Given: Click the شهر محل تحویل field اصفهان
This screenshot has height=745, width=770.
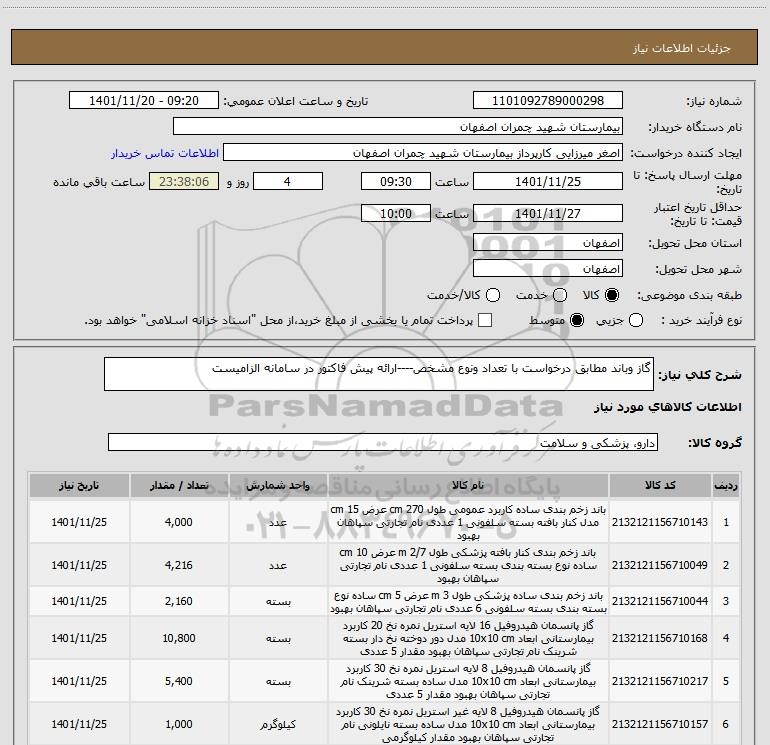Looking at the screenshot, I should [x=548, y=268].
